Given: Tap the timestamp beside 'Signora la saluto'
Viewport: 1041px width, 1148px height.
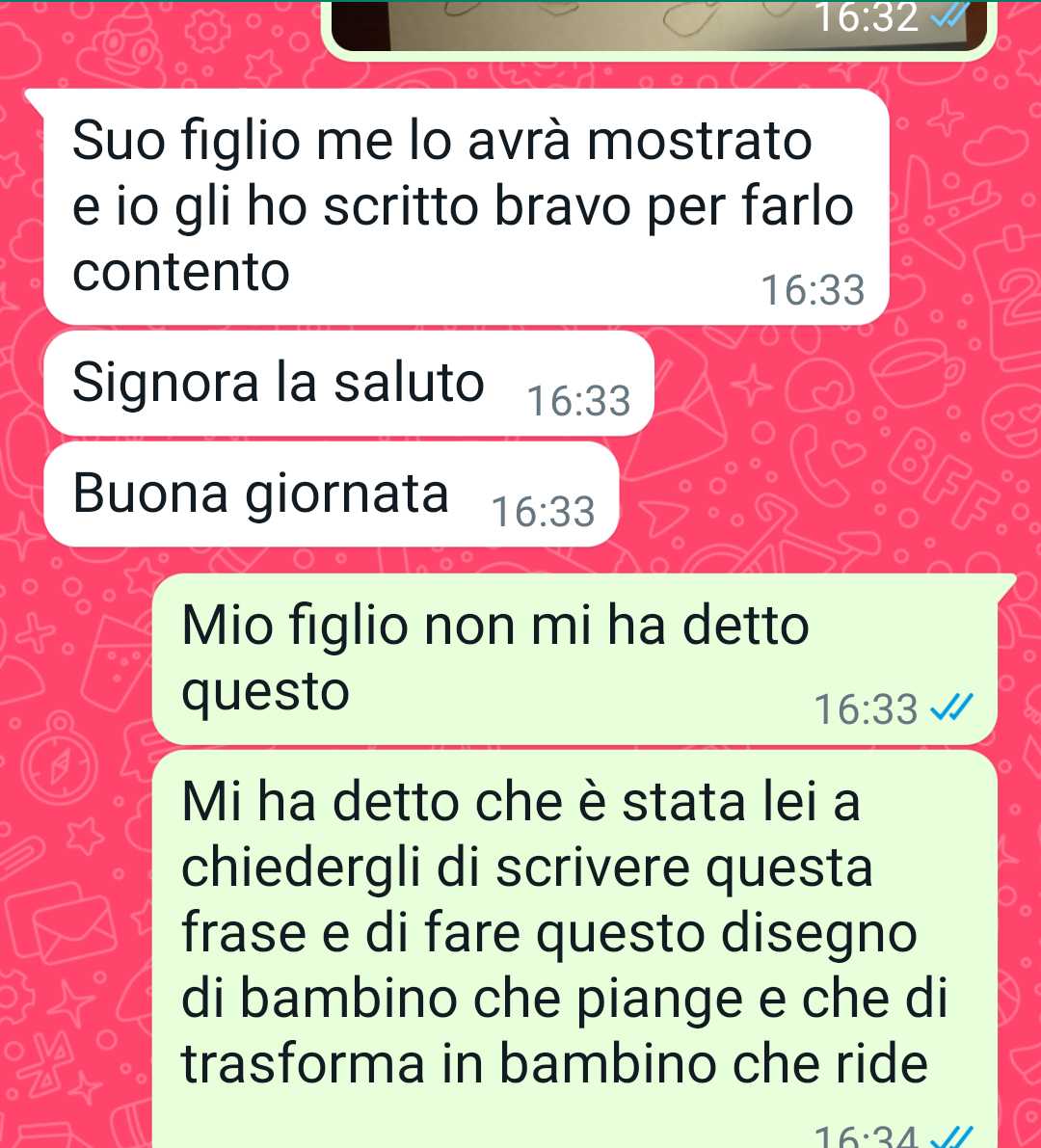Looking at the screenshot, I should pos(579,401).
